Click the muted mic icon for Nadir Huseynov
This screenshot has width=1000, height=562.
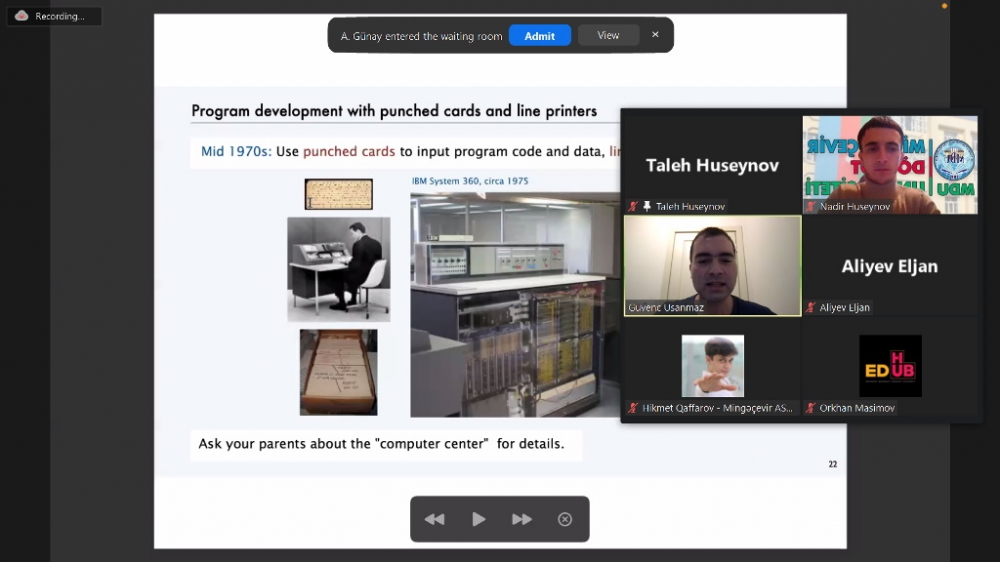tap(811, 206)
